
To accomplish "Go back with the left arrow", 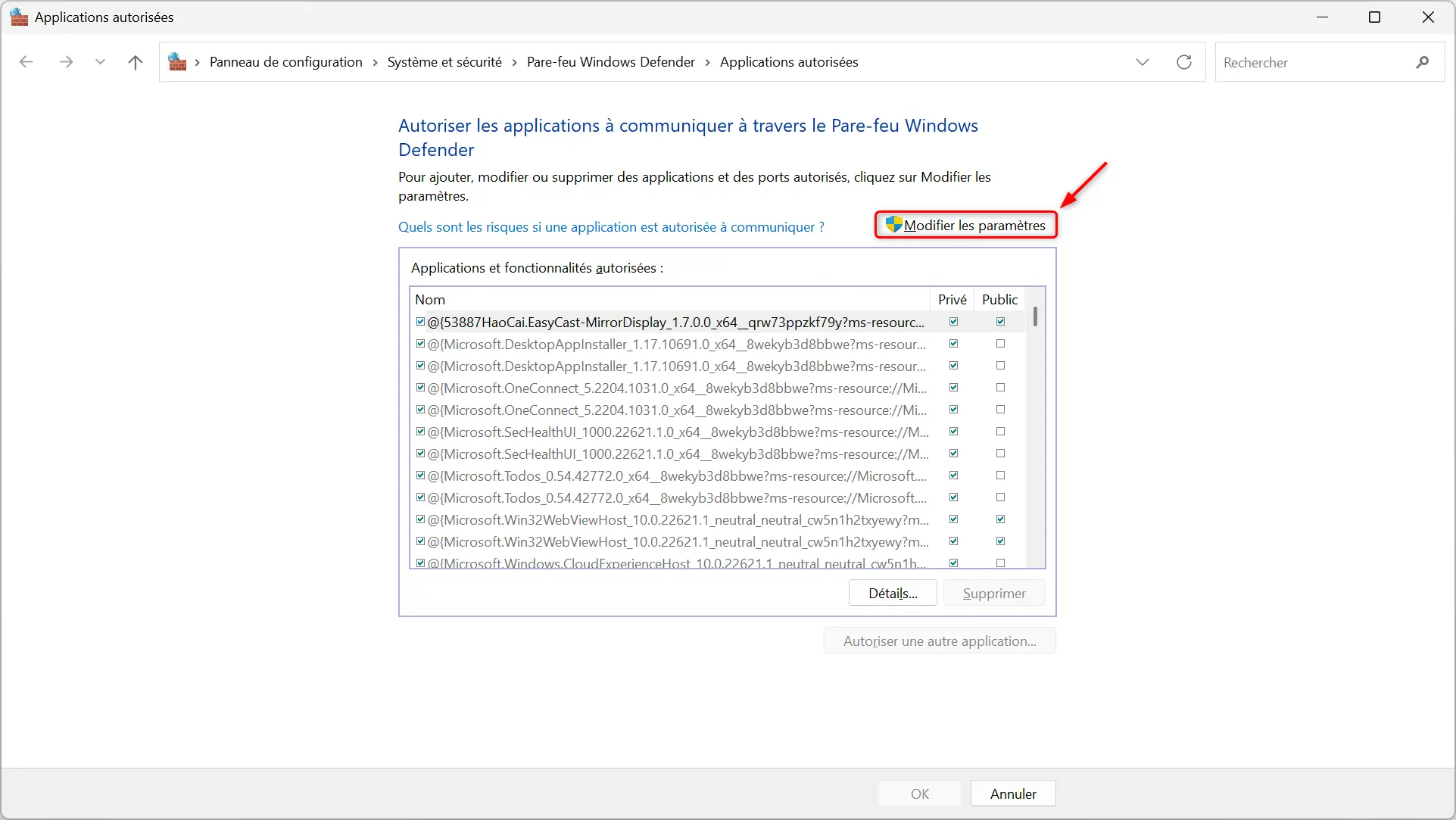I will coord(27,62).
